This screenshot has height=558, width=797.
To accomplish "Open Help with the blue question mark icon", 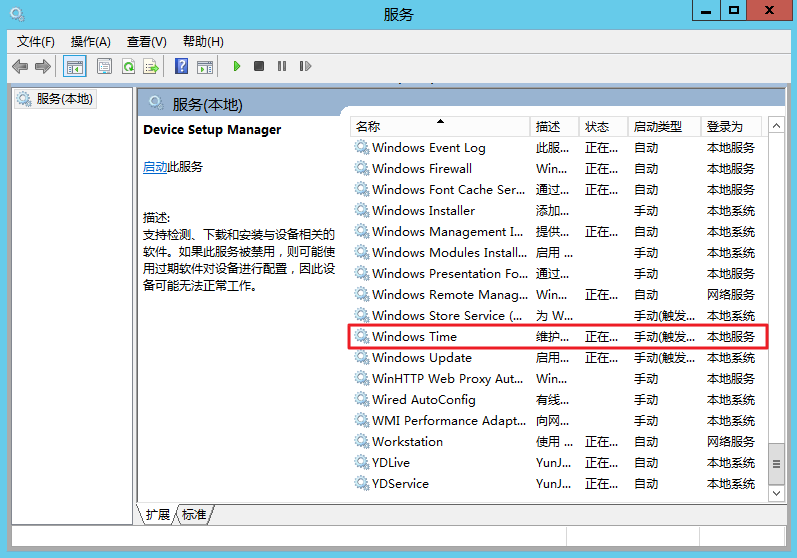I will pyautogui.click(x=181, y=67).
